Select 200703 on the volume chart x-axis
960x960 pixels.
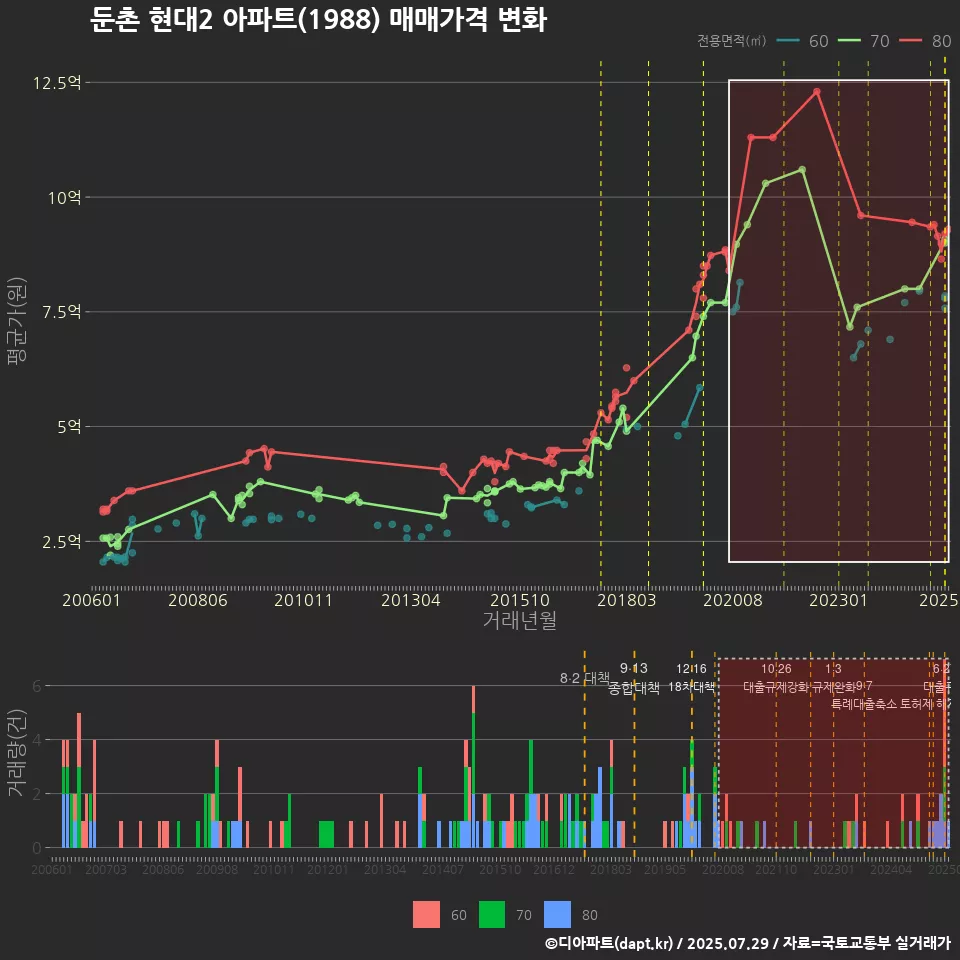(105, 869)
